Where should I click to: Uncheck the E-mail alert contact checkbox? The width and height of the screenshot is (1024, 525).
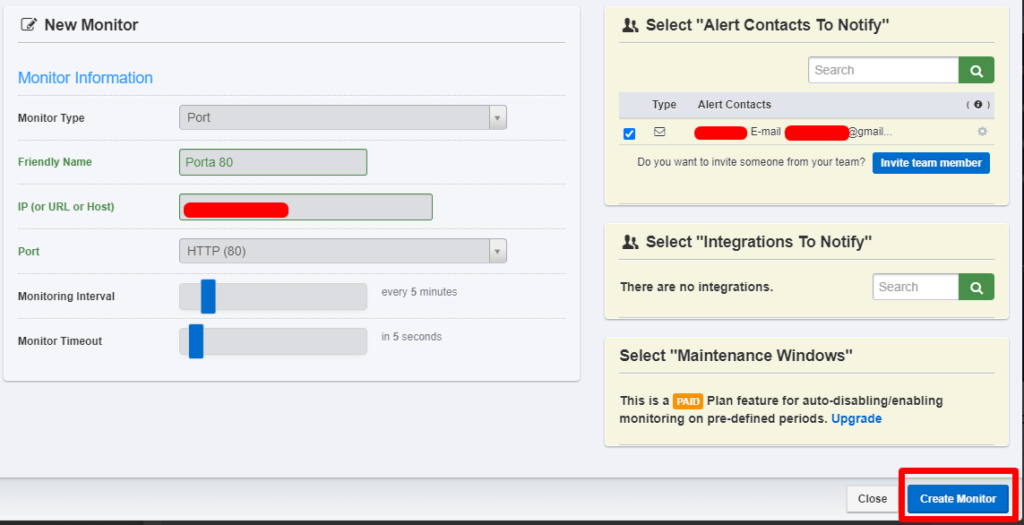[x=629, y=133]
